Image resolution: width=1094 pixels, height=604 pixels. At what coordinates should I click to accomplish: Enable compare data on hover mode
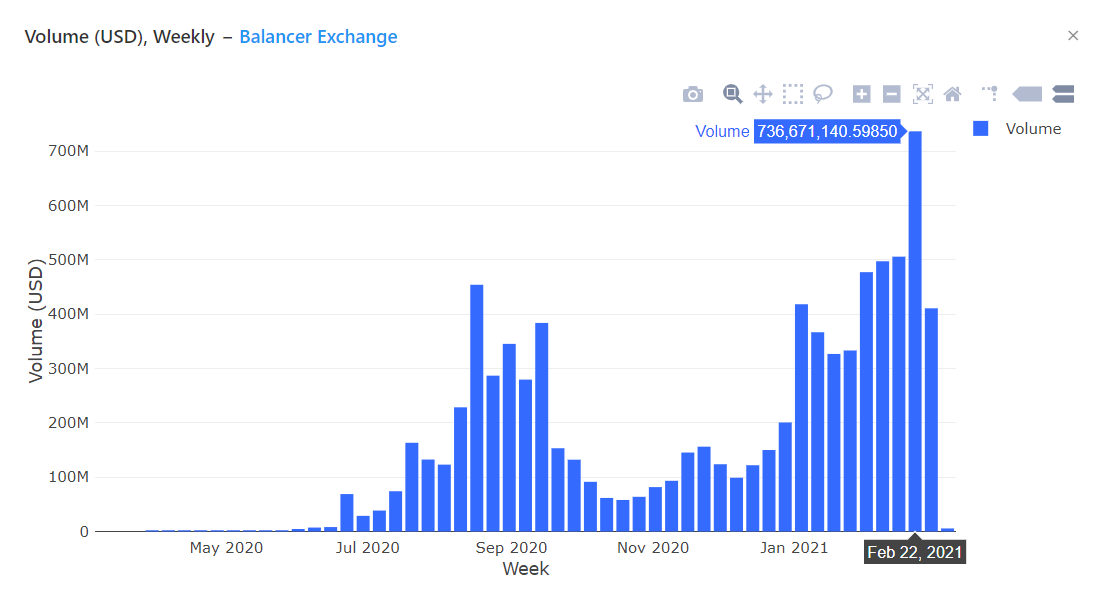1063,93
